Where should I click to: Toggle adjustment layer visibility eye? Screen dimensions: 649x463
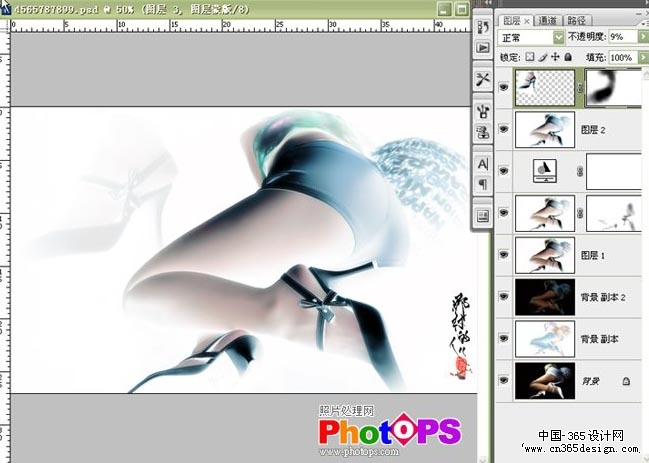503,170
